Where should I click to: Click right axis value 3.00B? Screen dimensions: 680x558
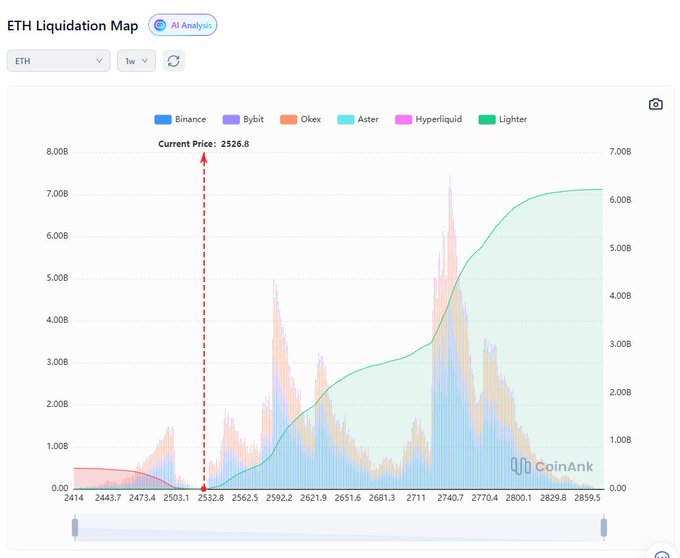tap(620, 344)
